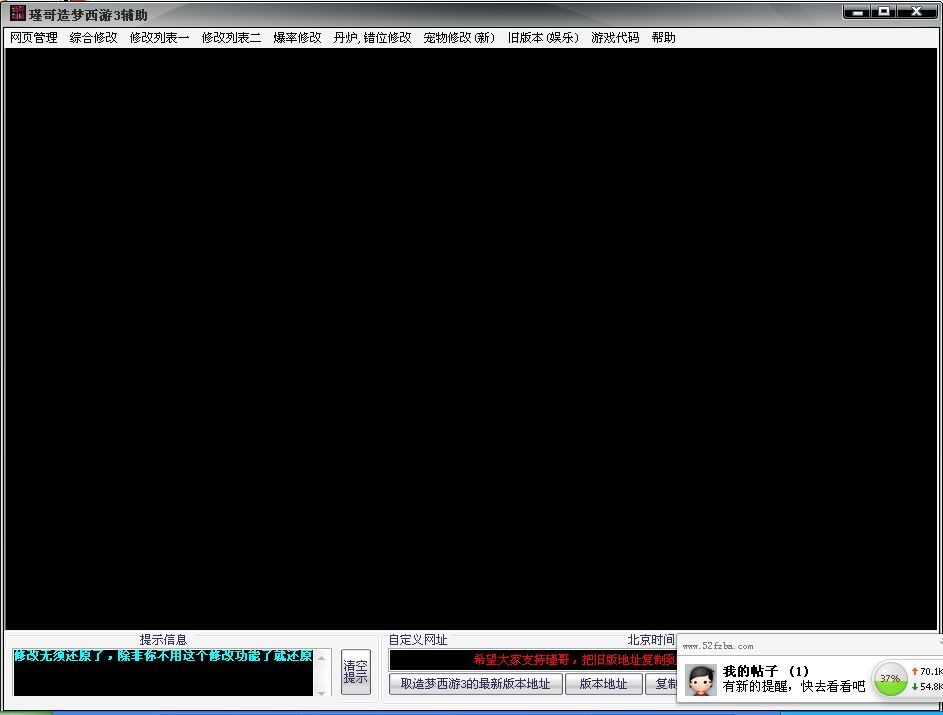943x715 pixels.
Task: Open the 爆率修改 menu
Action: click(297, 38)
